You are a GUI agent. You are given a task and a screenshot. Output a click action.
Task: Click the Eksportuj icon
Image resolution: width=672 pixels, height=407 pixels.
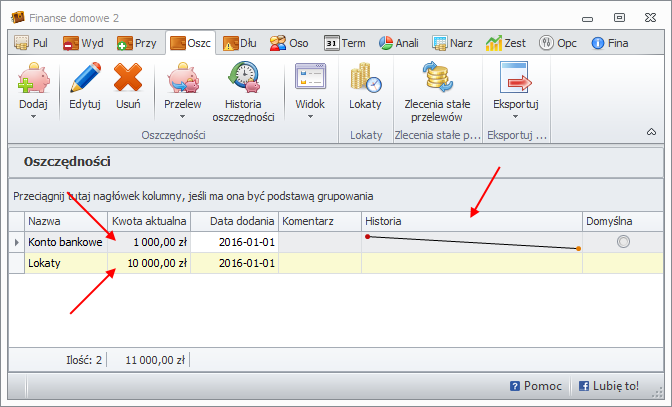click(516, 78)
